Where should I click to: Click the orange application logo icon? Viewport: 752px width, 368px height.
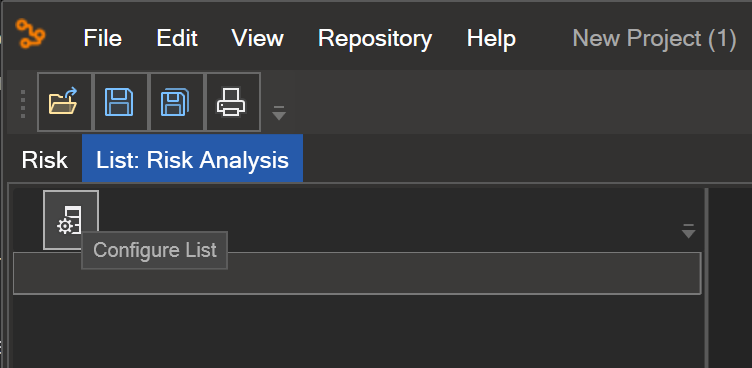[30, 33]
